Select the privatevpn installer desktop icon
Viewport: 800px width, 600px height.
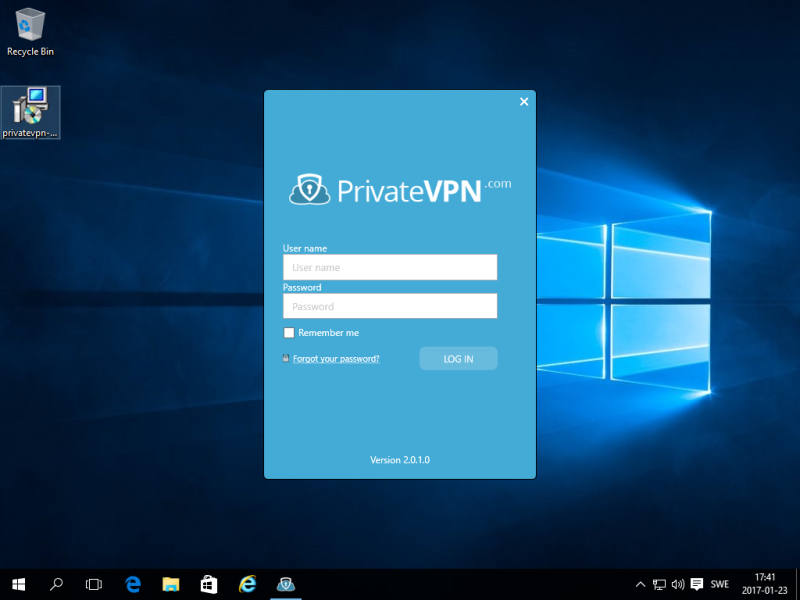pyautogui.click(x=31, y=112)
